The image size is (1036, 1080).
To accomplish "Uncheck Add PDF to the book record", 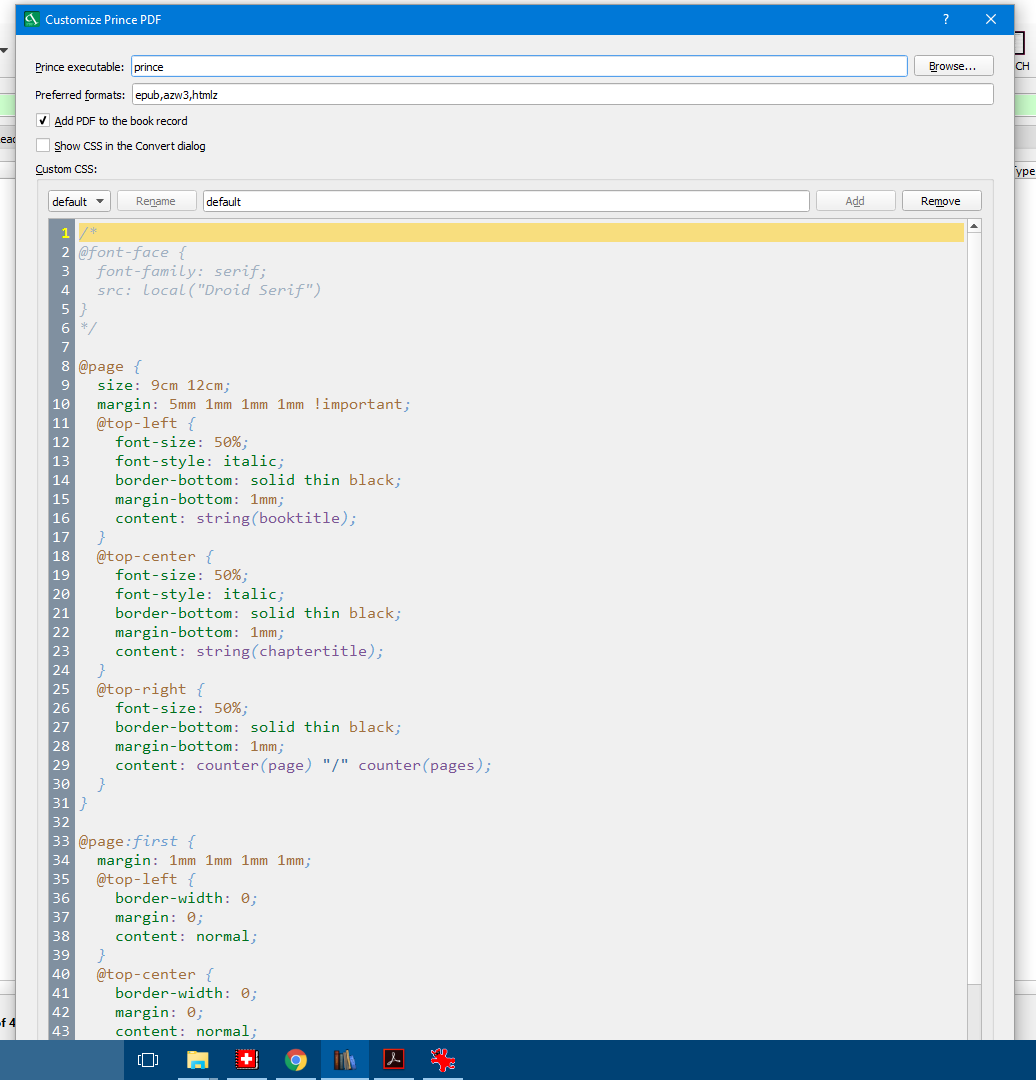I will point(43,121).
